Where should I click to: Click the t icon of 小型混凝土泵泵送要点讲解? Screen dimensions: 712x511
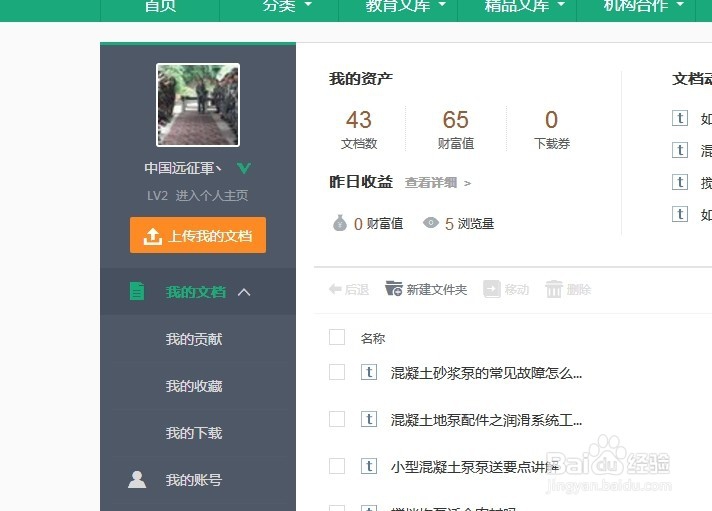[x=369, y=466]
